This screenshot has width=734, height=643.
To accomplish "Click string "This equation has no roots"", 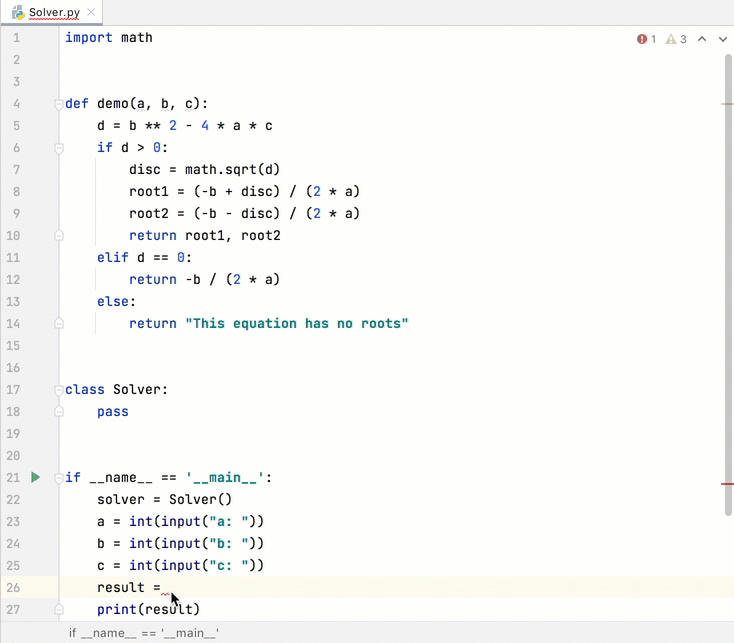I will point(297,323).
